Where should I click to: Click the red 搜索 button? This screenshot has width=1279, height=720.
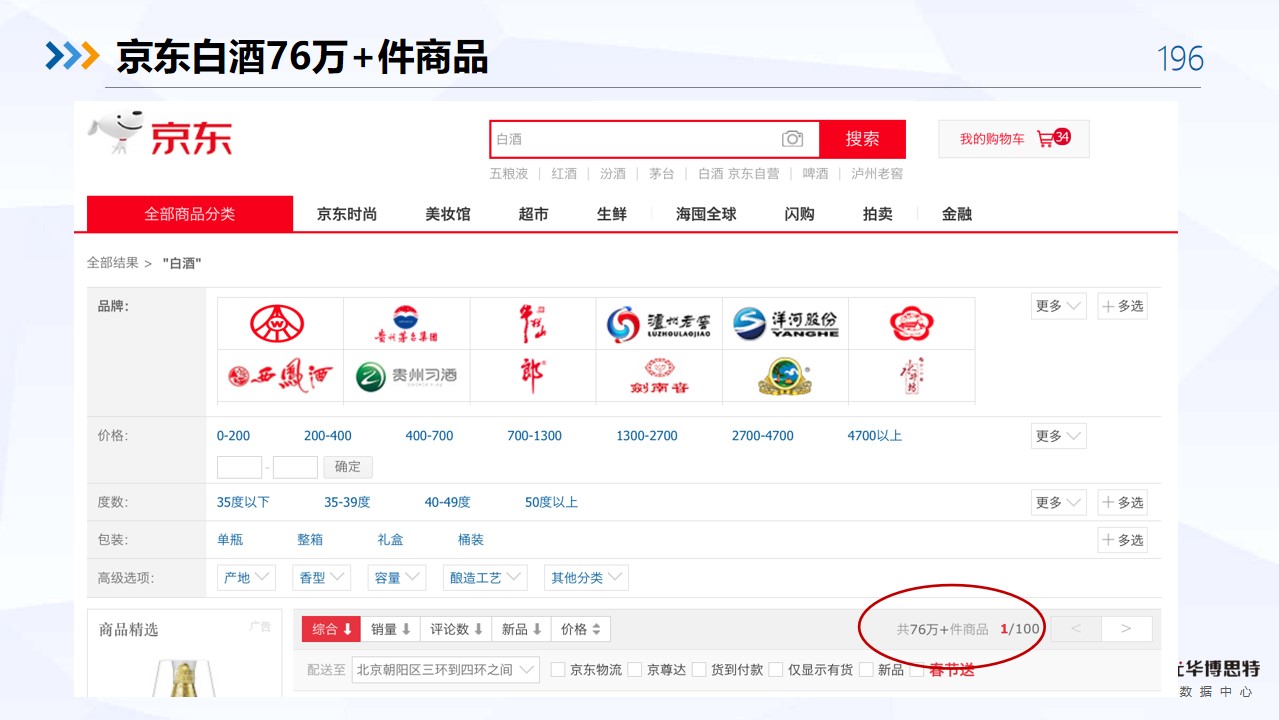click(x=863, y=139)
